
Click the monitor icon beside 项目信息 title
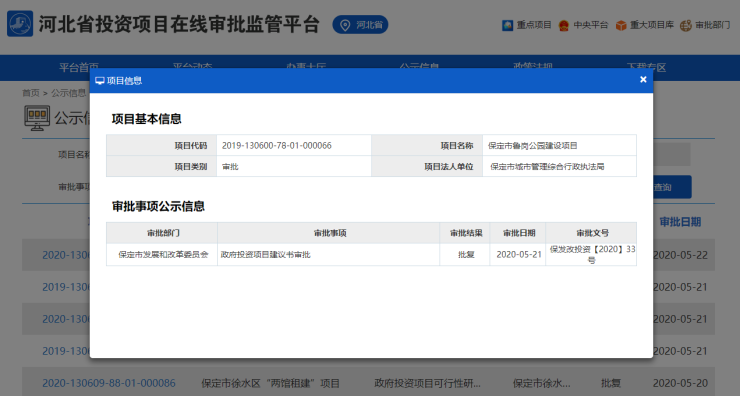coord(100,81)
